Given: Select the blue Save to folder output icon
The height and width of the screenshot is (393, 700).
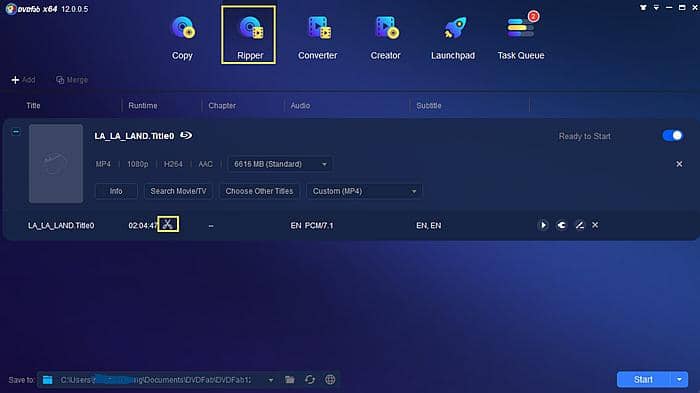Looking at the screenshot, I should 47,380.
